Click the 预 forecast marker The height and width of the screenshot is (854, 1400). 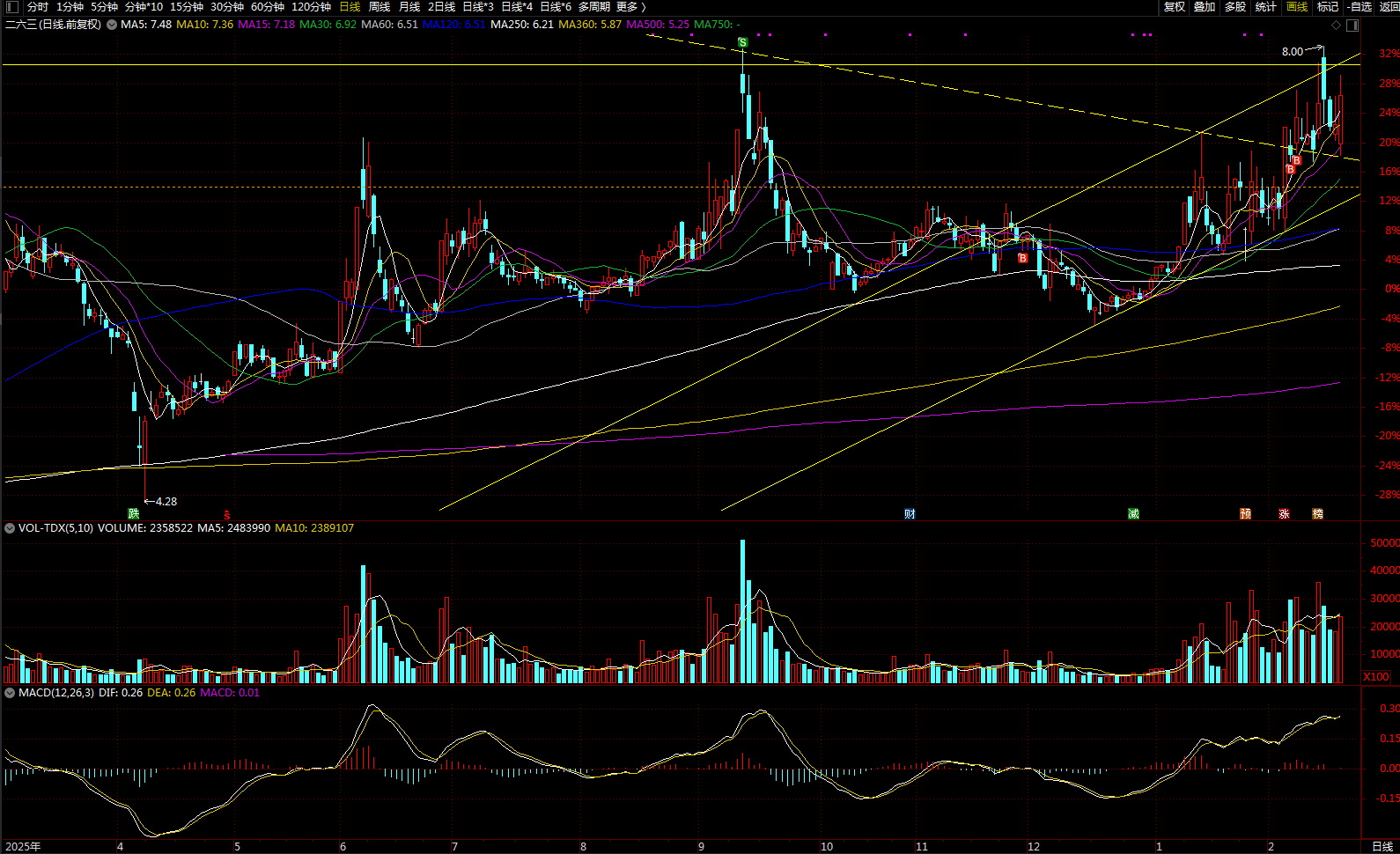[1245, 513]
